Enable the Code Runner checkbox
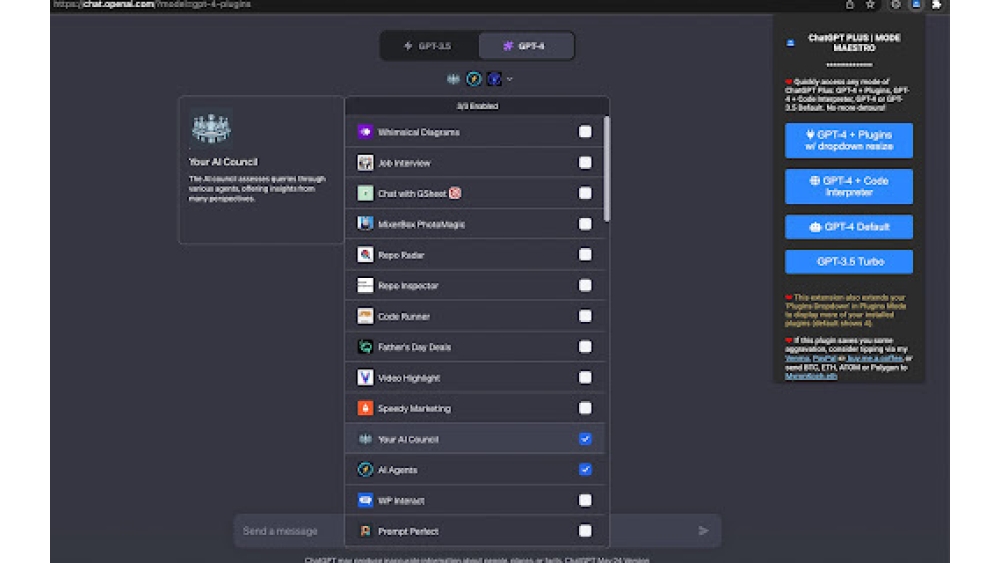This screenshot has width=1000, height=563. click(585, 316)
